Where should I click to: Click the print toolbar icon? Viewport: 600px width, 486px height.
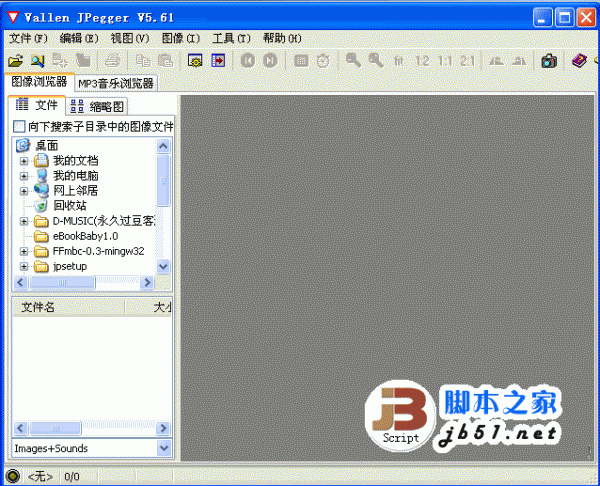(112, 61)
